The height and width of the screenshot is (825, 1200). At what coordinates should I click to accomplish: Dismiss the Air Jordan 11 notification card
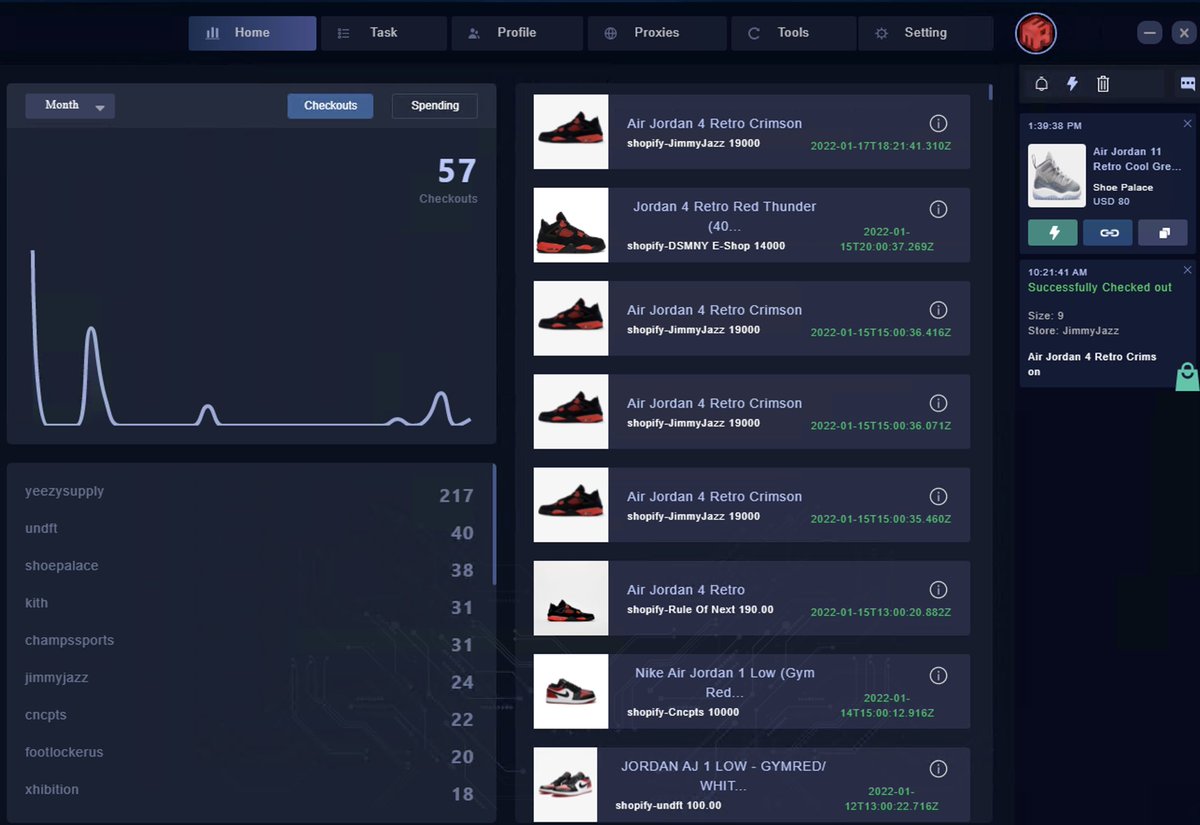(1188, 124)
